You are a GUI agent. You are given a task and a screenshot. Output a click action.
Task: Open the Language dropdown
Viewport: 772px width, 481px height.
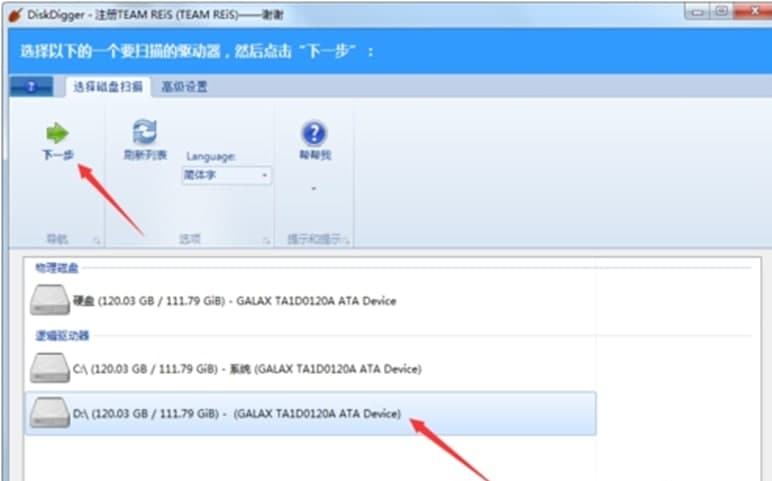(x=226, y=175)
